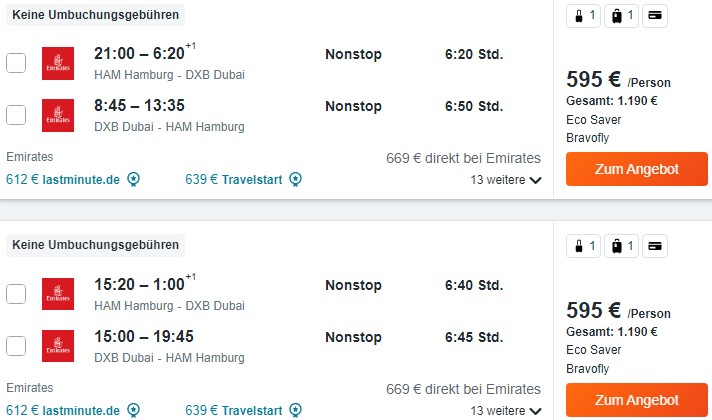The width and height of the screenshot is (712, 420).
Task: Open 639 € Travelstart link in second offer
Action: point(233,410)
